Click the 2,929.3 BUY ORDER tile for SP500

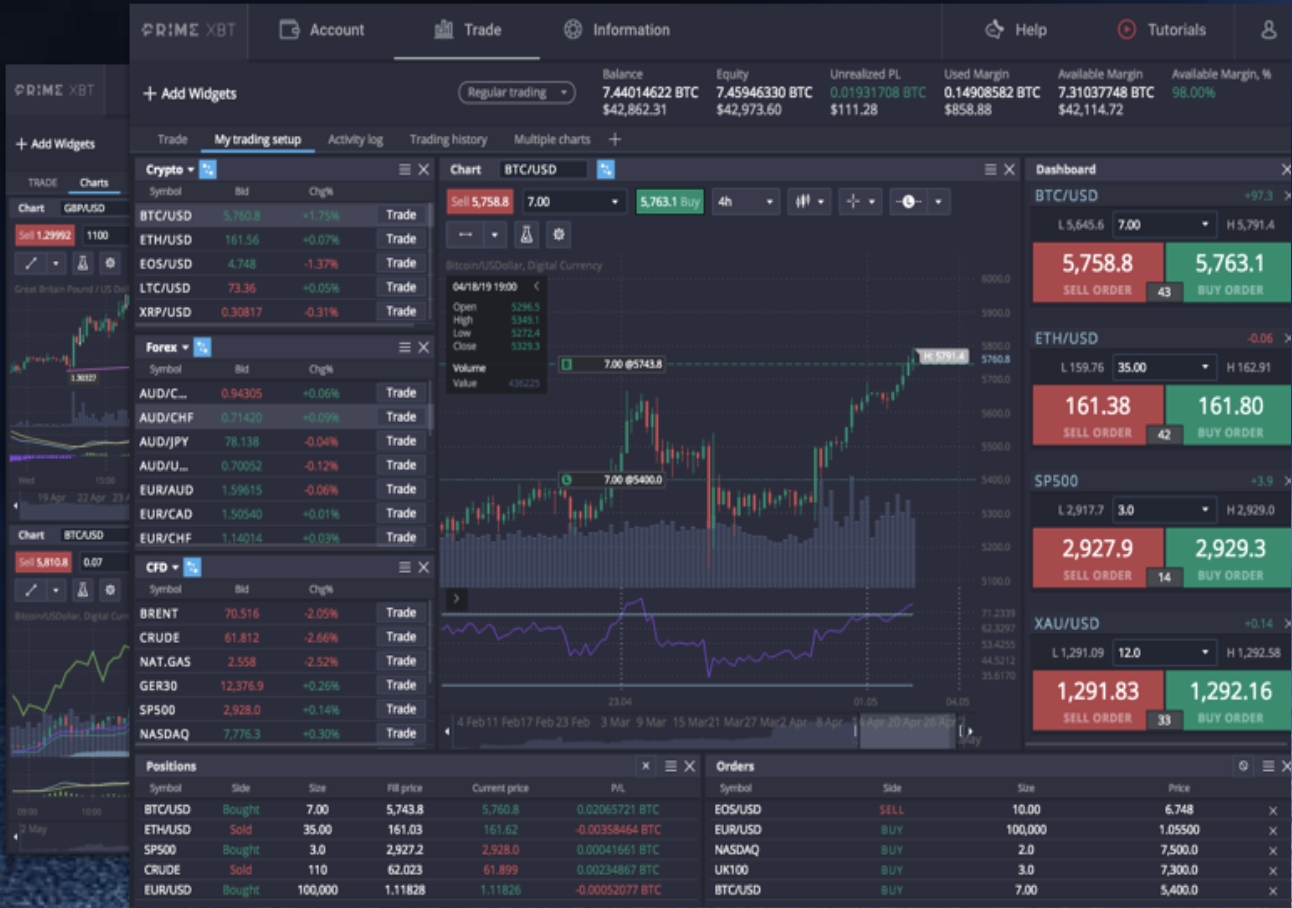click(1229, 558)
